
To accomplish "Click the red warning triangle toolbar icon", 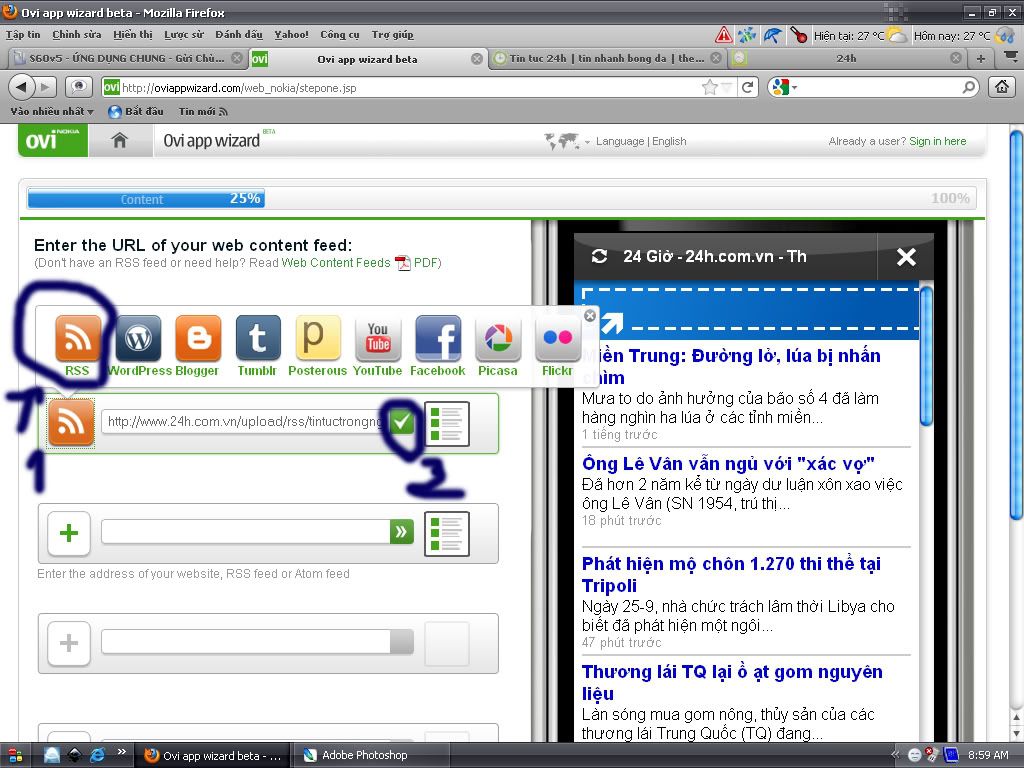I will point(723,35).
